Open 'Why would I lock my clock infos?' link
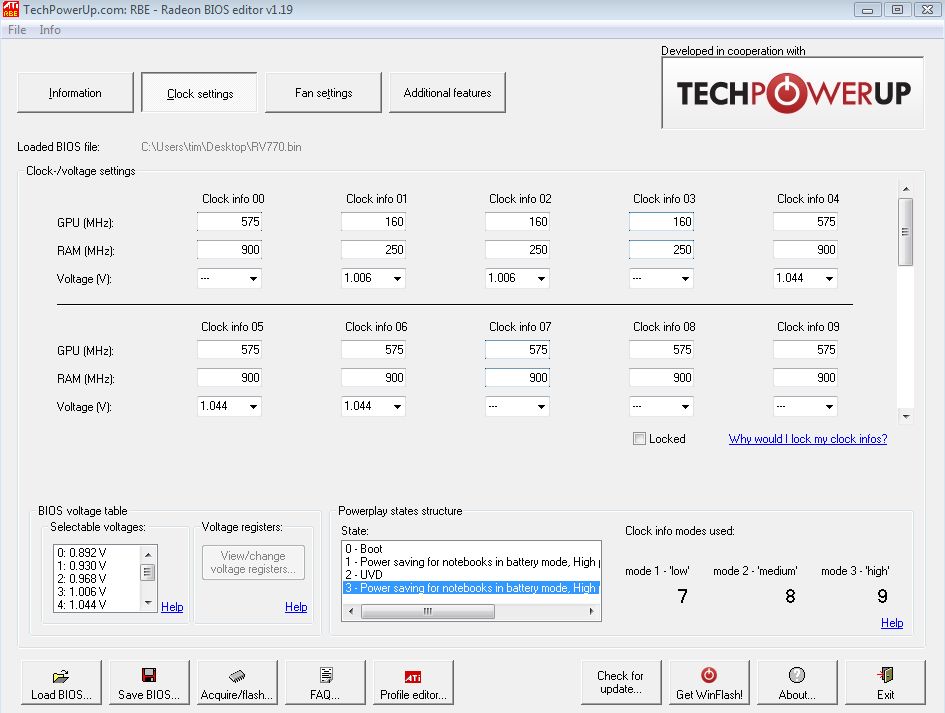 808,439
